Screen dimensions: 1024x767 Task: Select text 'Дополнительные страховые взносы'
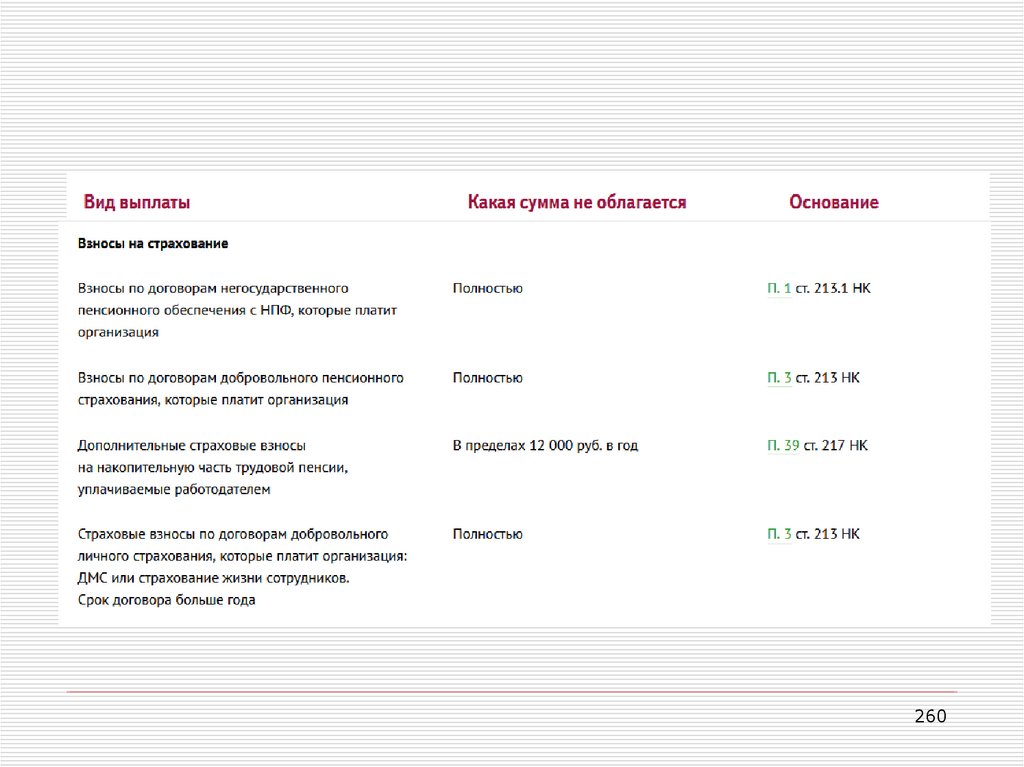[191, 446]
